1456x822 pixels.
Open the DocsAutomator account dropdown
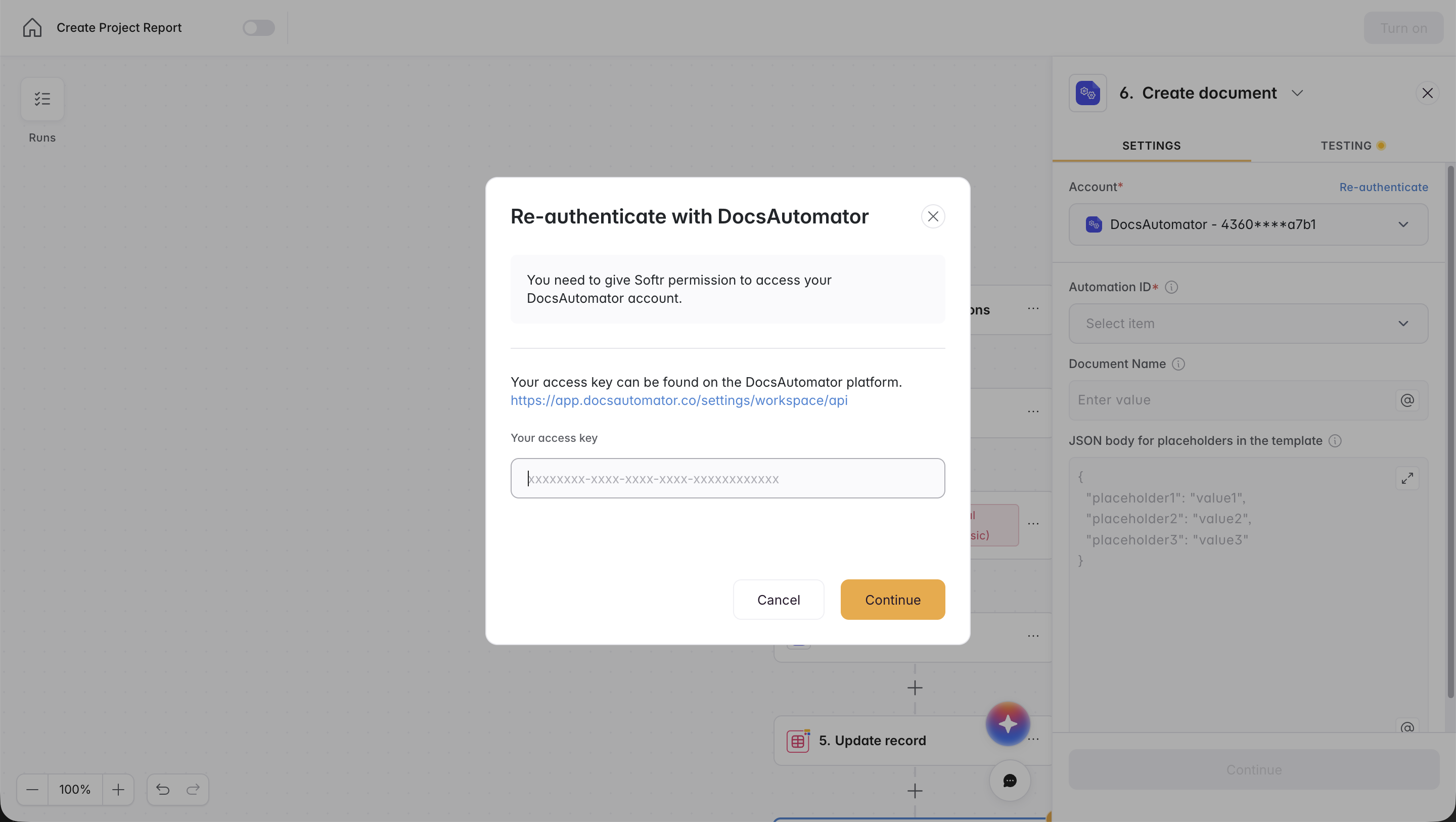point(1248,224)
